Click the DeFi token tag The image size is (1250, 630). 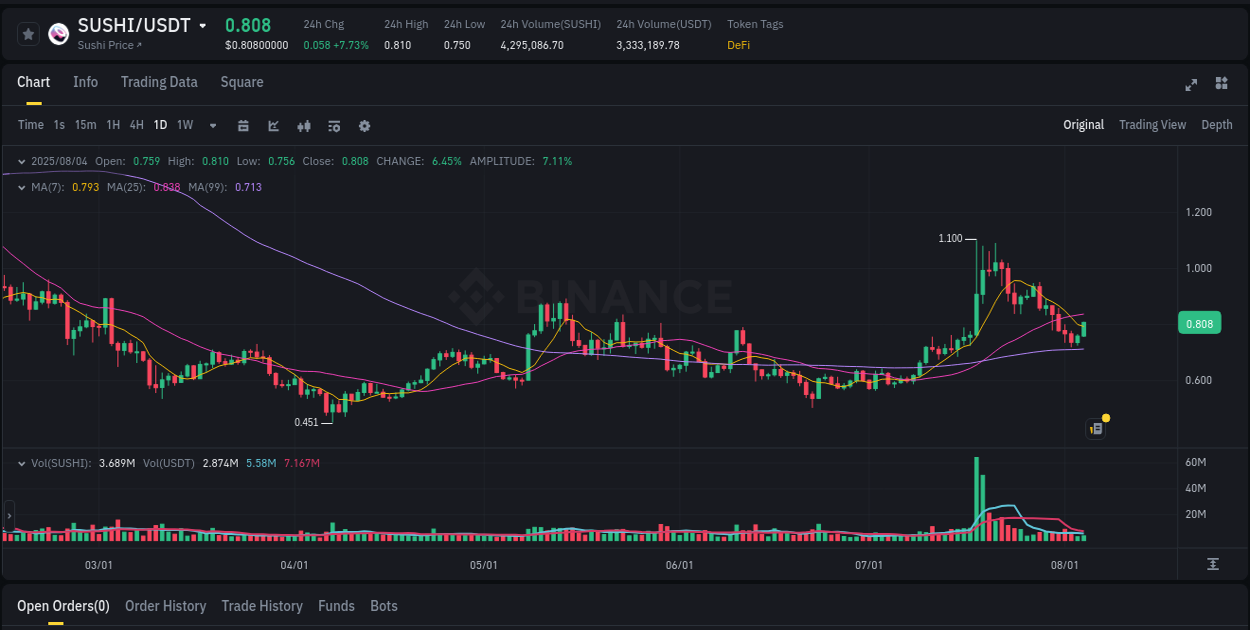click(x=738, y=45)
